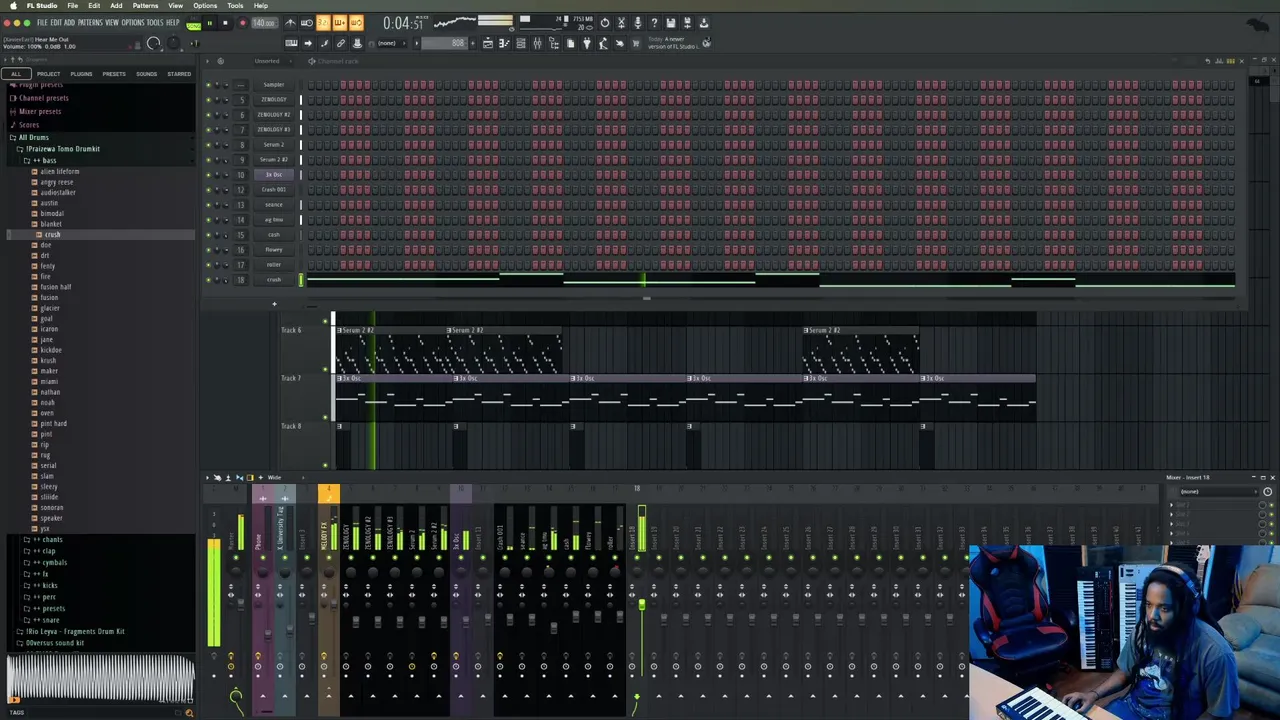Pause playback with the pause button
The height and width of the screenshot is (720, 1280).
(x=210, y=23)
